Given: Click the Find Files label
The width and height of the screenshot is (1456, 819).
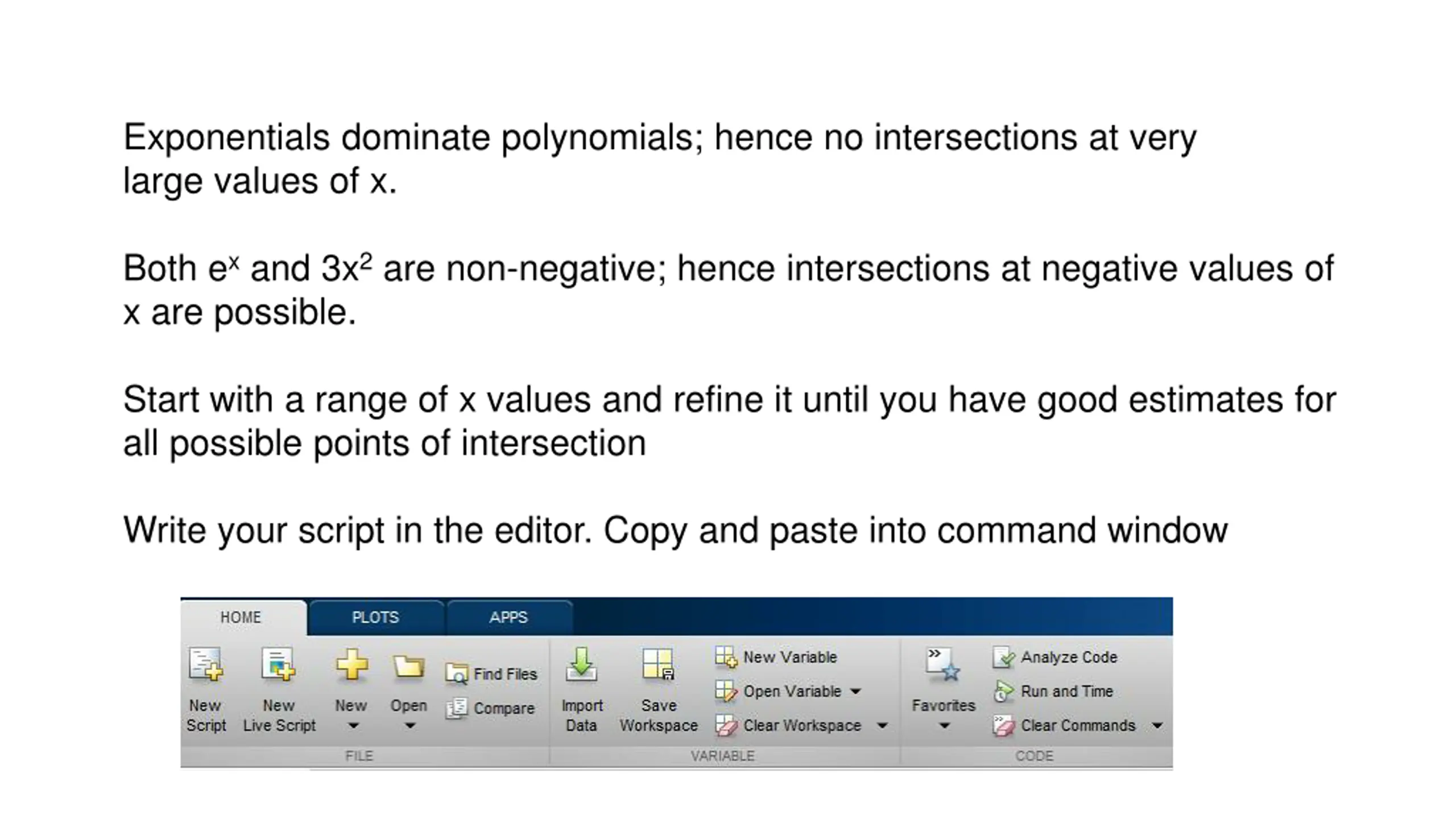Looking at the screenshot, I should (x=505, y=674).
